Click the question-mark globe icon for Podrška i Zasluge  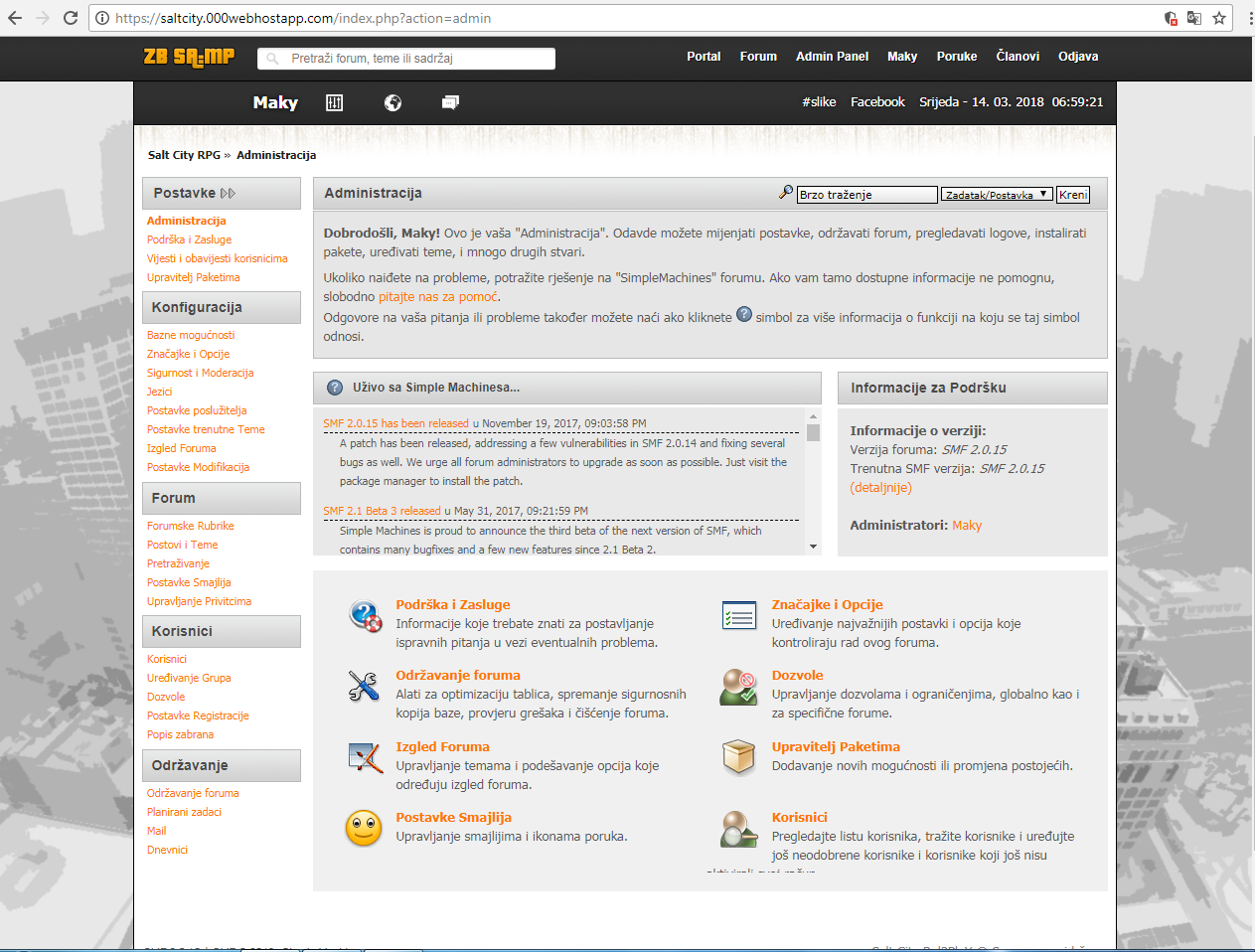[x=363, y=614]
